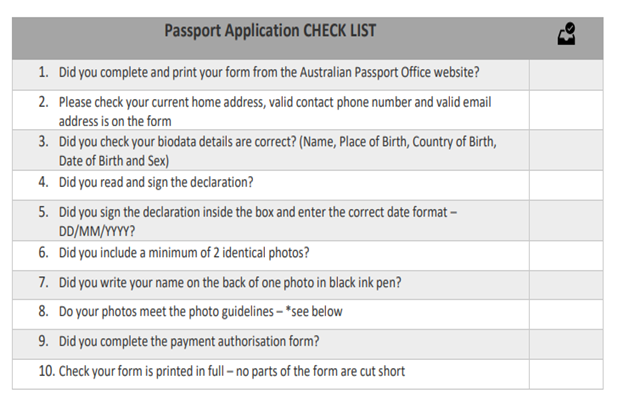The image size is (618, 410).
Task: Tick the payment authorisation form checkbox
Action: (x=566, y=342)
